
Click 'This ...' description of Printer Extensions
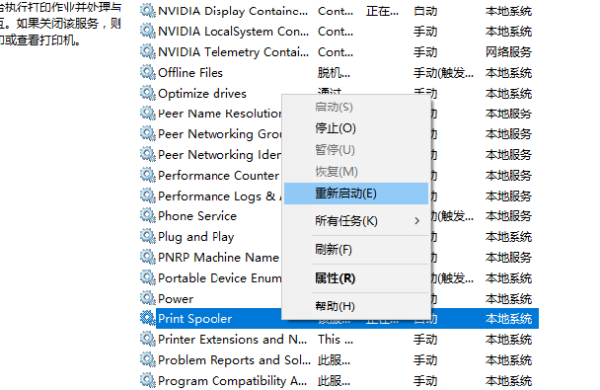[x=335, y=339]
